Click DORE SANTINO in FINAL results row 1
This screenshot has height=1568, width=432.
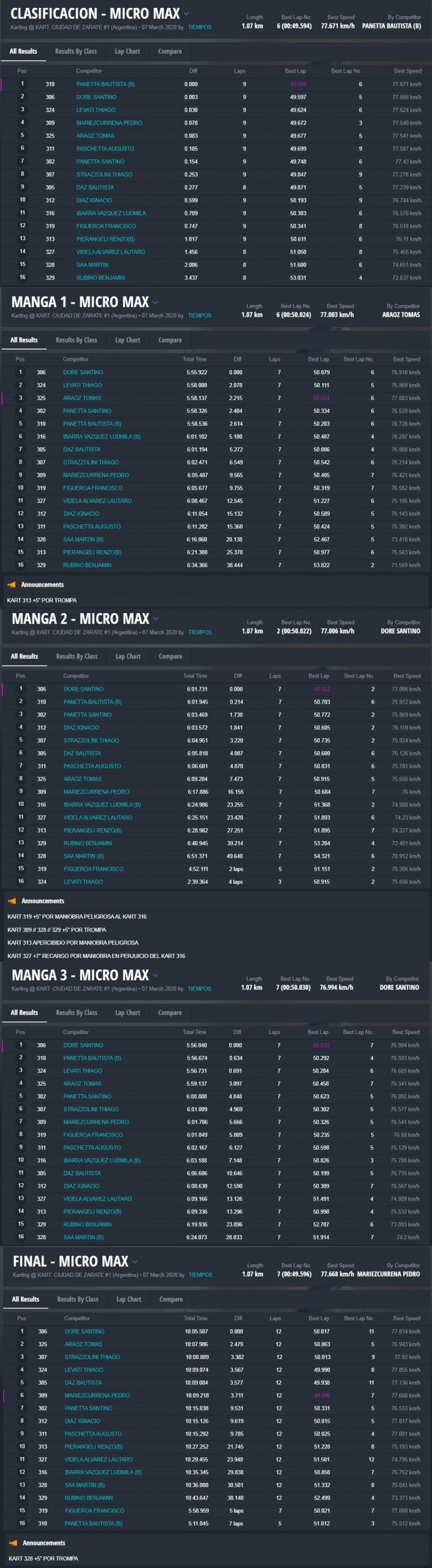tap(84, 1332)
